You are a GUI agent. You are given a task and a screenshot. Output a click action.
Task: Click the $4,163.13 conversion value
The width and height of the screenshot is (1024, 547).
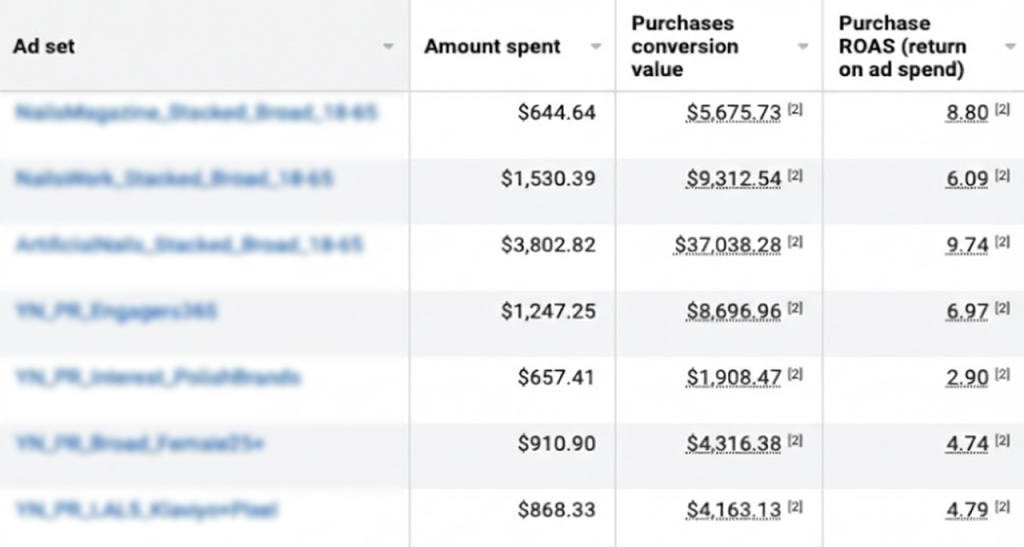click(x=733, y=511)
